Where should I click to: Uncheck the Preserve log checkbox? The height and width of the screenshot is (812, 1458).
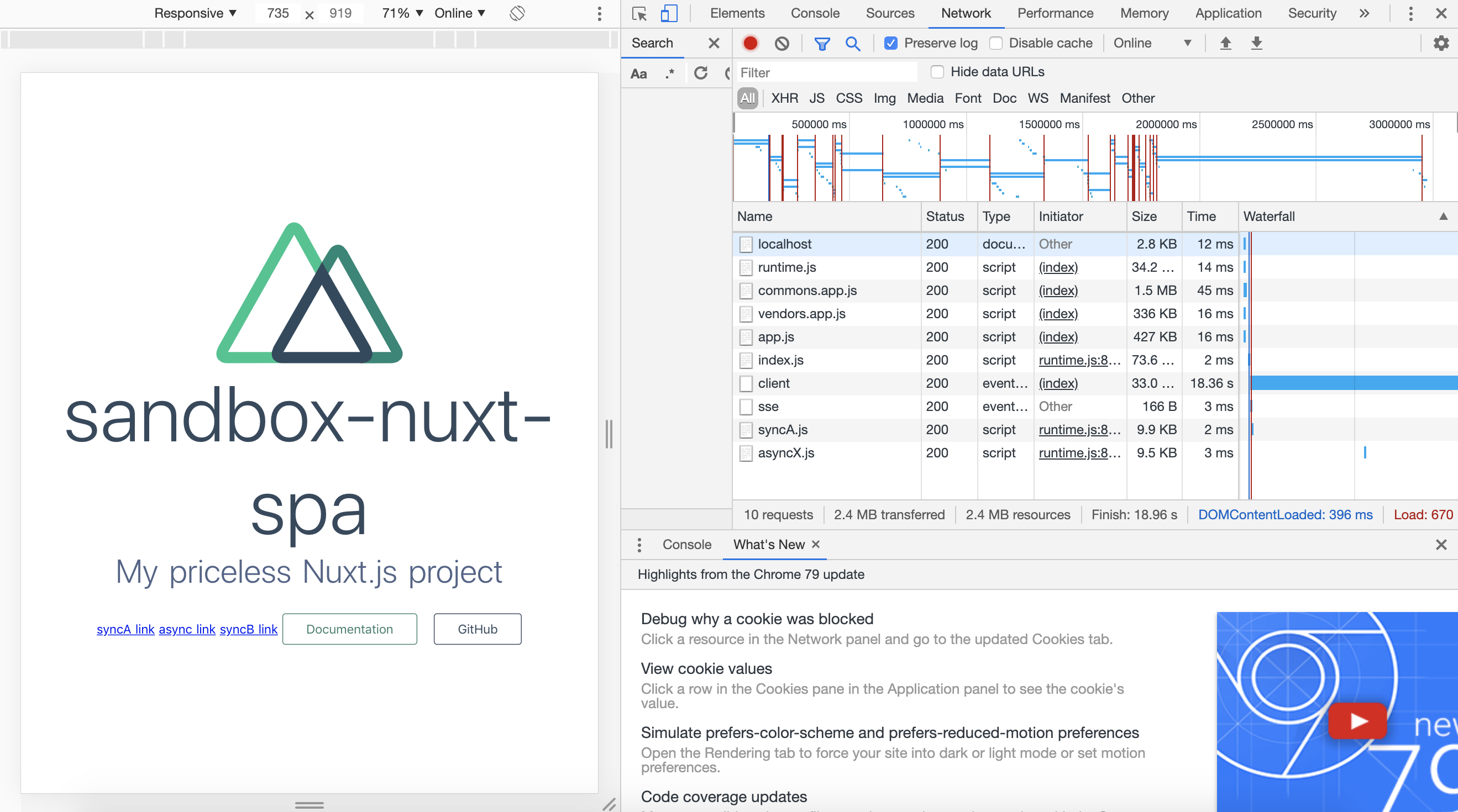[890, 43]
